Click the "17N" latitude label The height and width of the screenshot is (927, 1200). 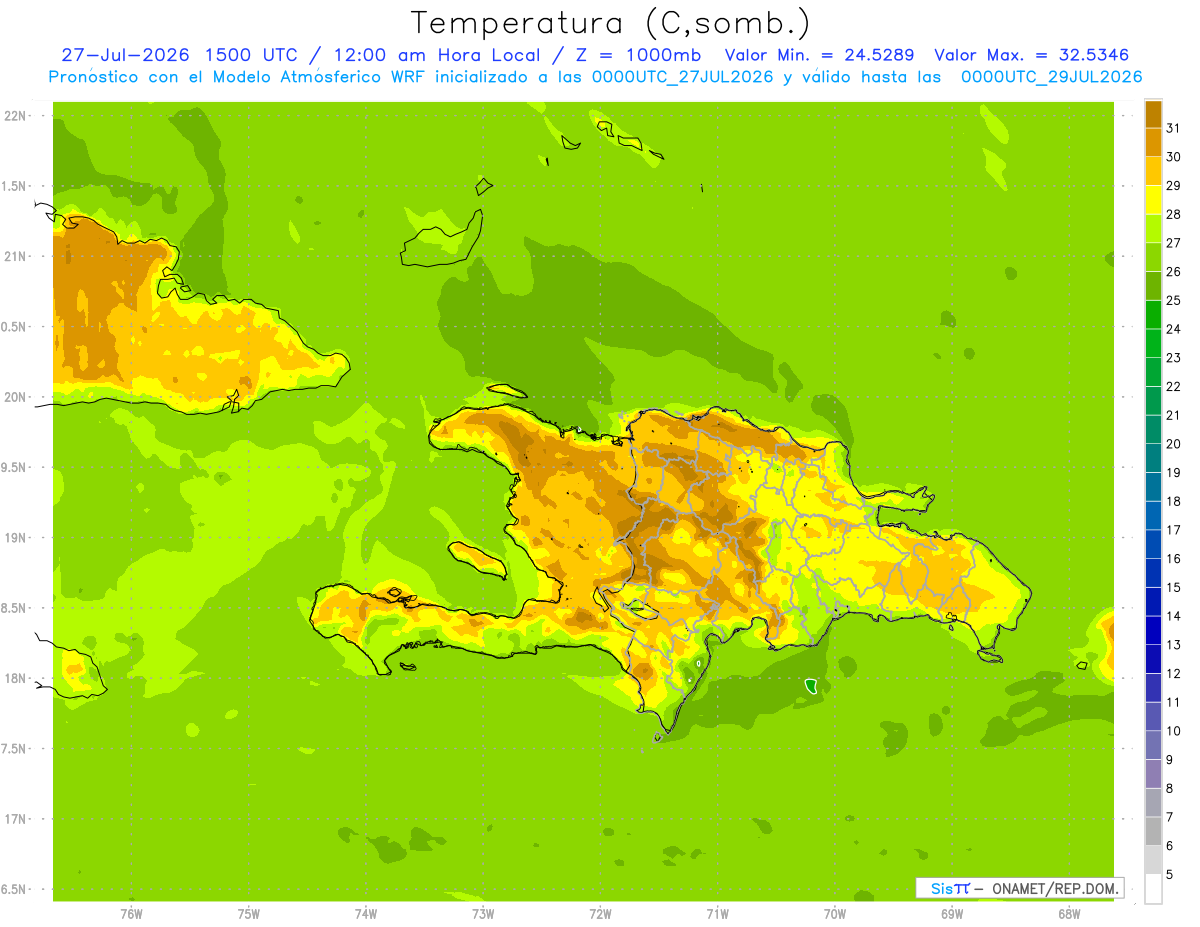(x=15, y=819)
